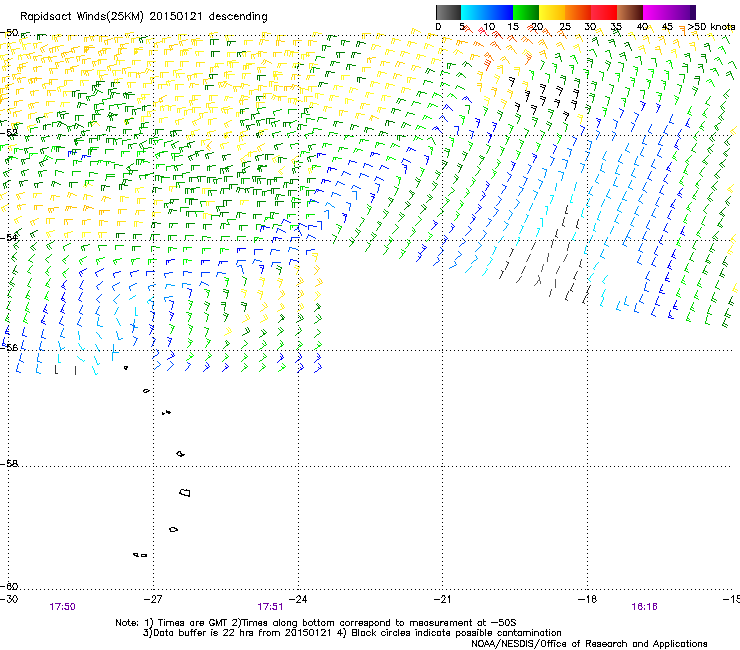Image resolution: width=740 pixels, height=650 pixels.
Task: Click the island outline near -59 latitude
Action: click(x=173, y=530)
